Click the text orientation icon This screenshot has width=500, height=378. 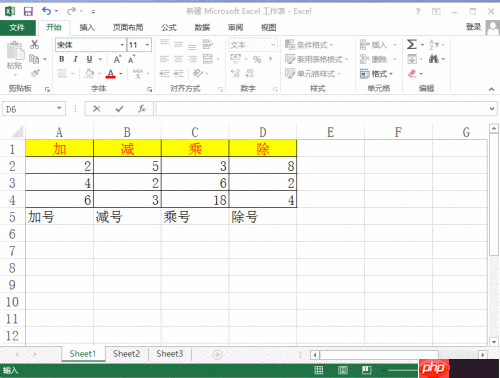pos(198,73)
